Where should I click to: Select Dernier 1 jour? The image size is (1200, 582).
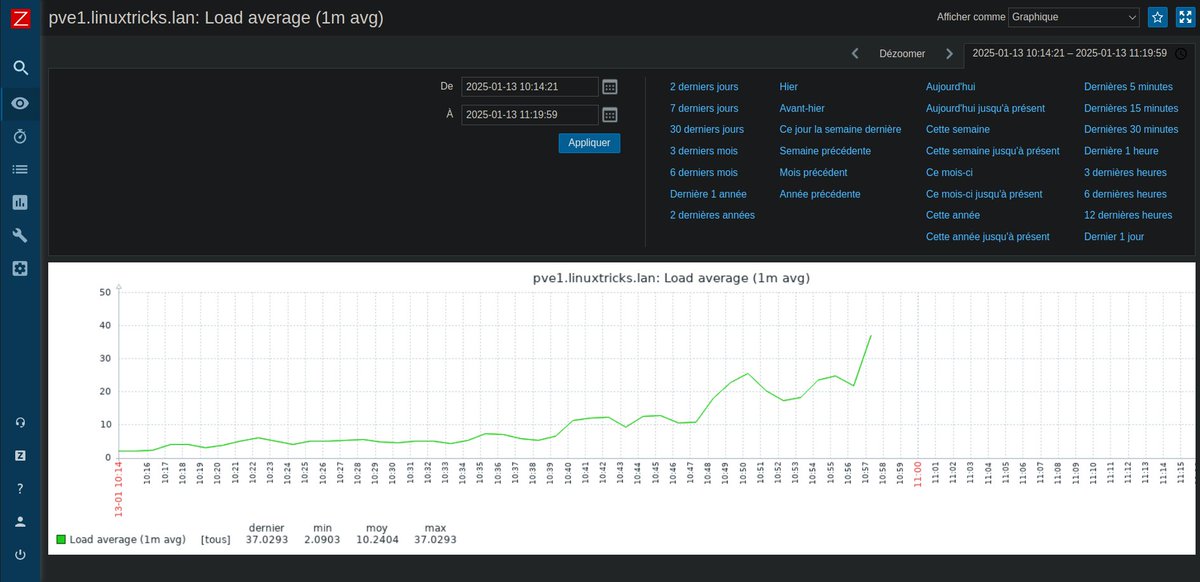[x=1115, y=237]
